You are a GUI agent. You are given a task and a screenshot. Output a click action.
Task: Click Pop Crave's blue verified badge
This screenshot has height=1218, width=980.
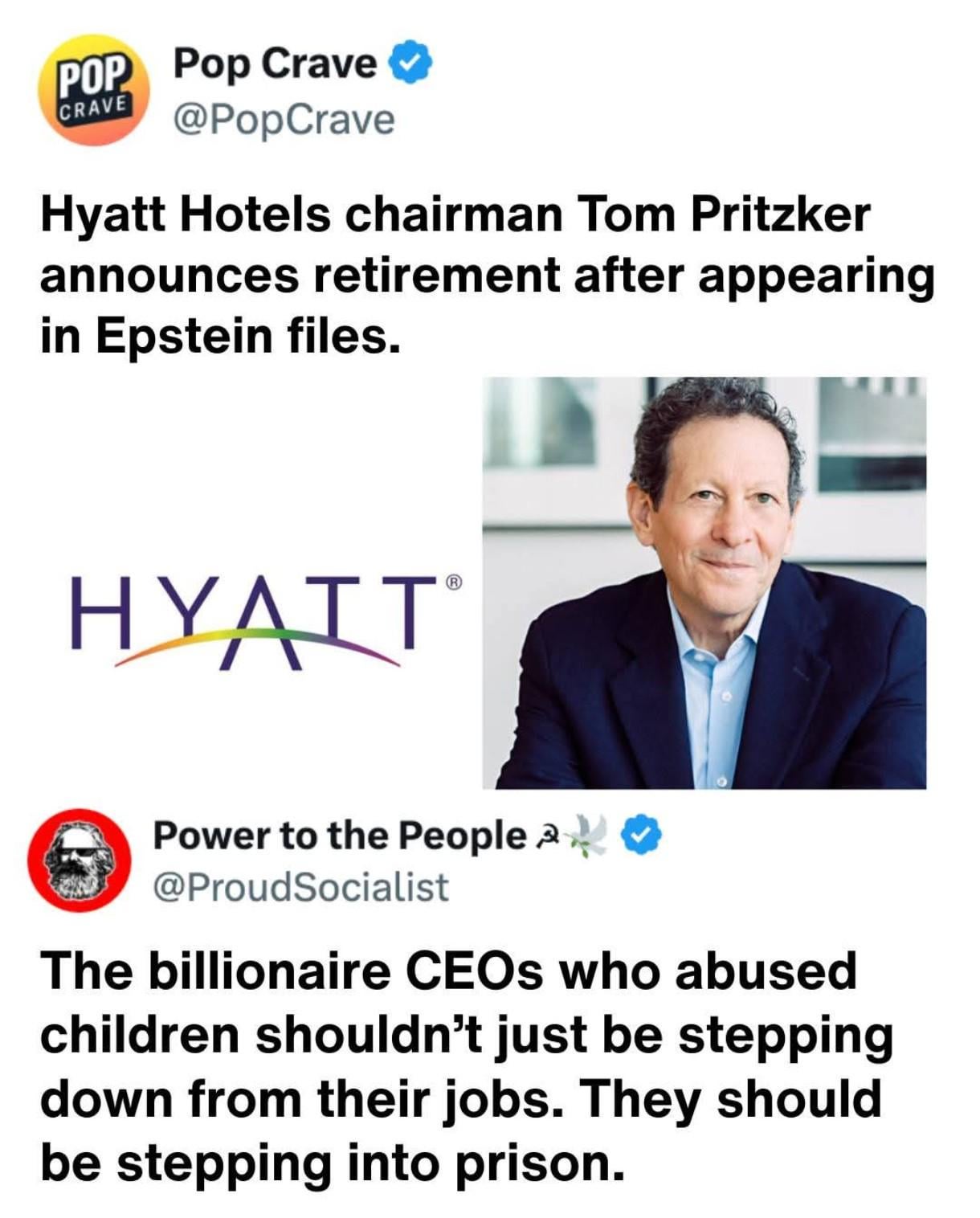[412, 63]
